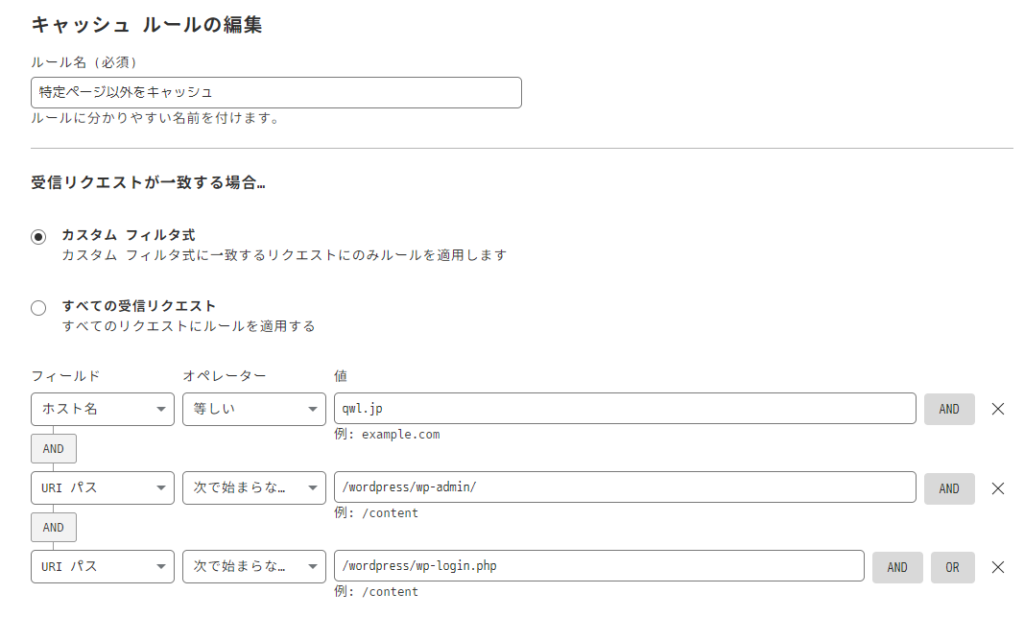The height and width of the screenshot is (617, 1024).
Task: Choose the すべての受信リクエスト radio option
Action: pyautogui.click(x=39, y=307)
